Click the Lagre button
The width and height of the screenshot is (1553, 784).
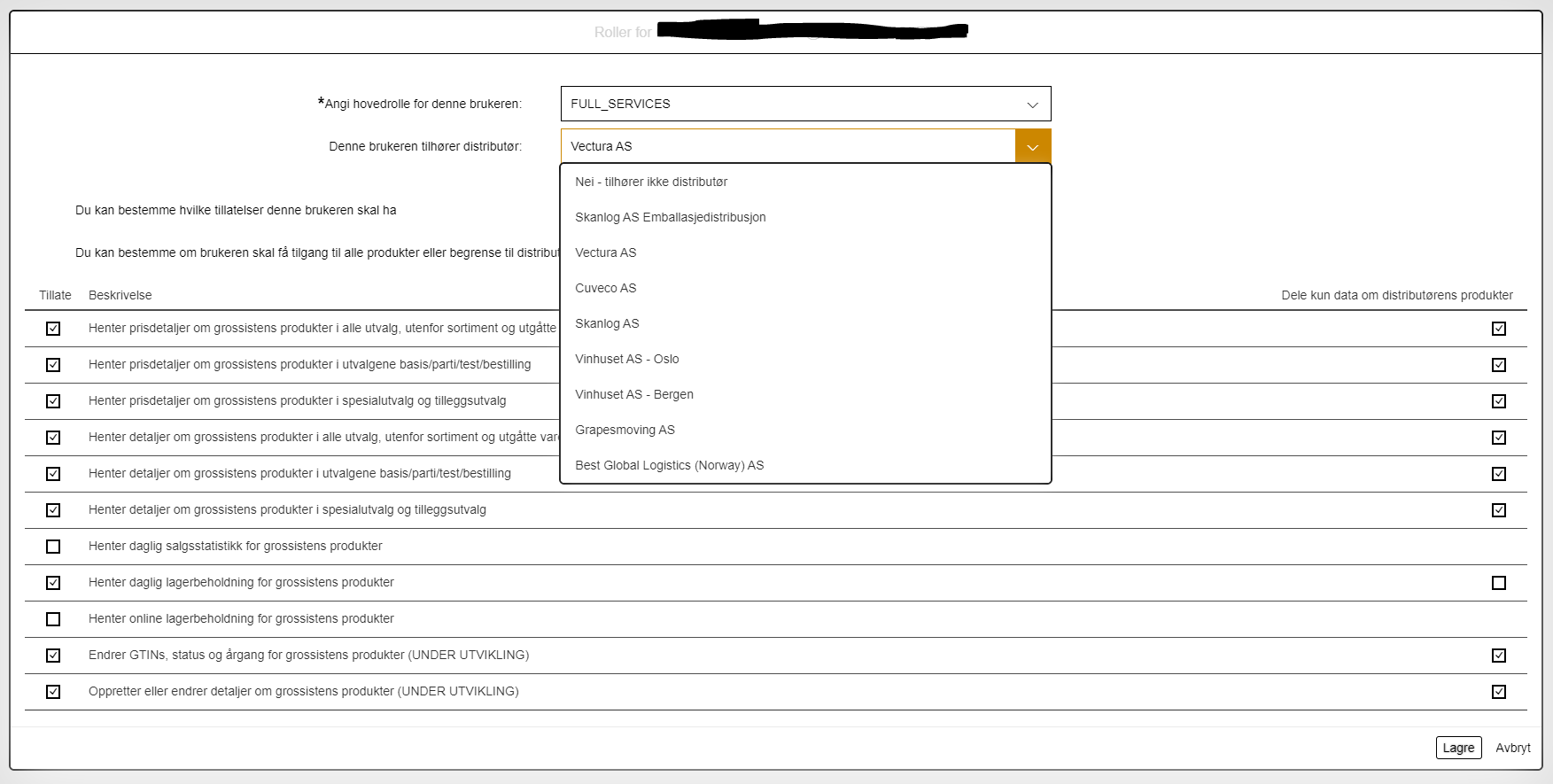[x=1458, y=748]
